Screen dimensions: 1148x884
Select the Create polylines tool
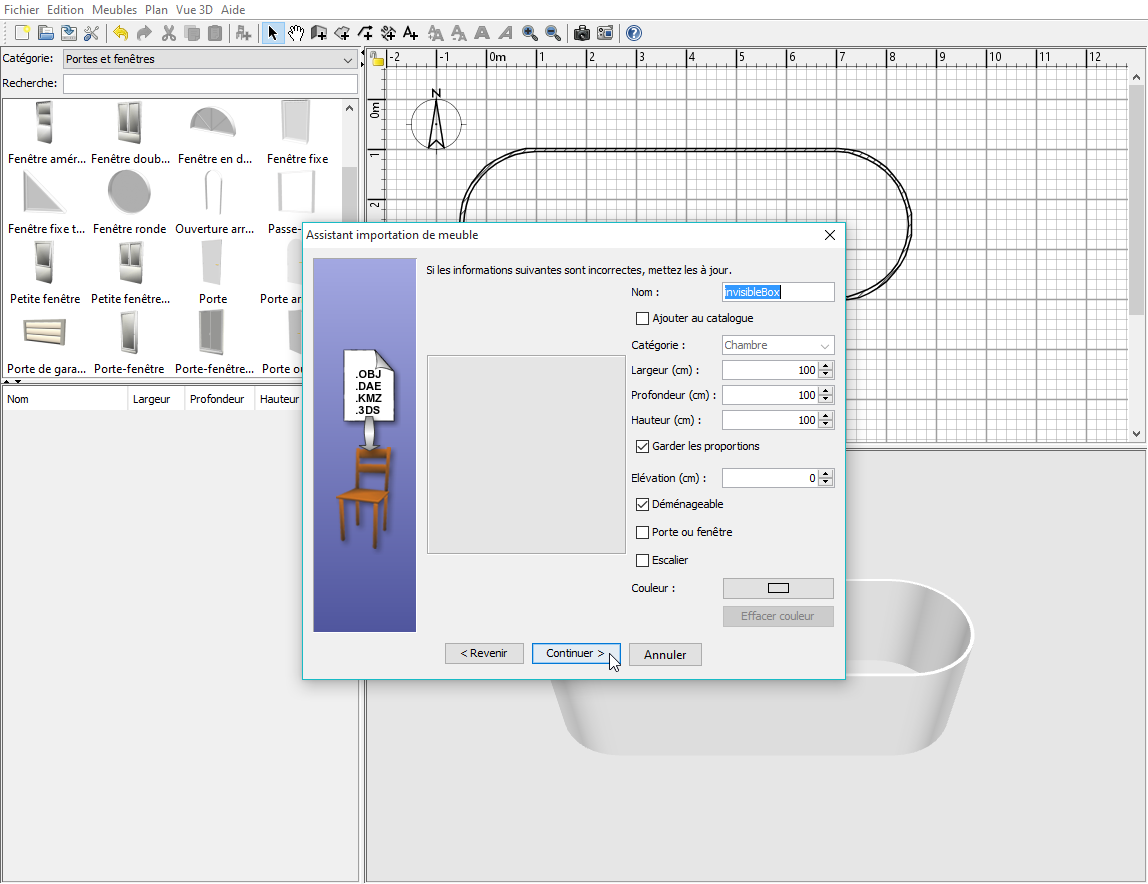[x=365, y=33]
